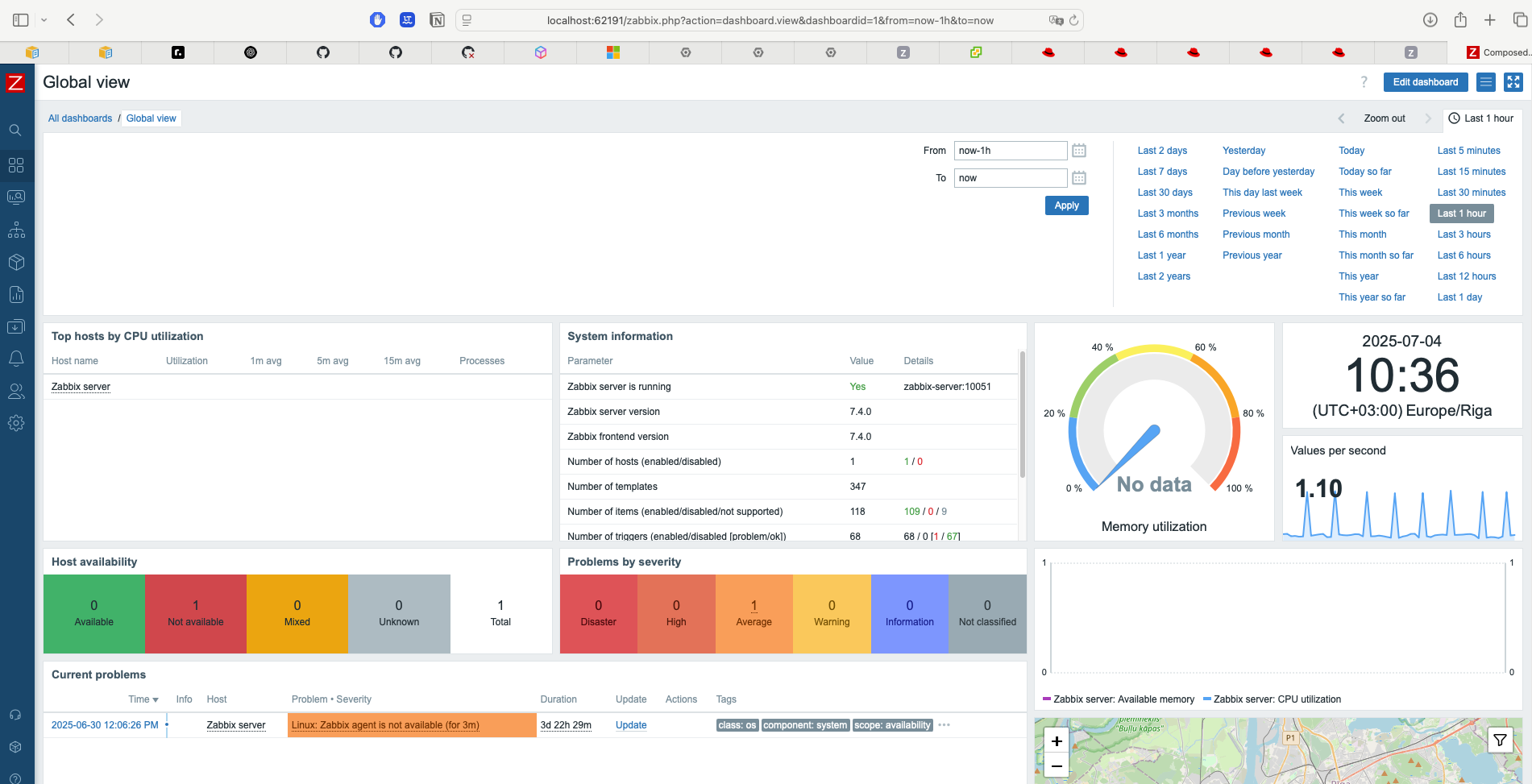
Task: Select Today time preset
Action: pyautogui.click(x=1351, y=151)
